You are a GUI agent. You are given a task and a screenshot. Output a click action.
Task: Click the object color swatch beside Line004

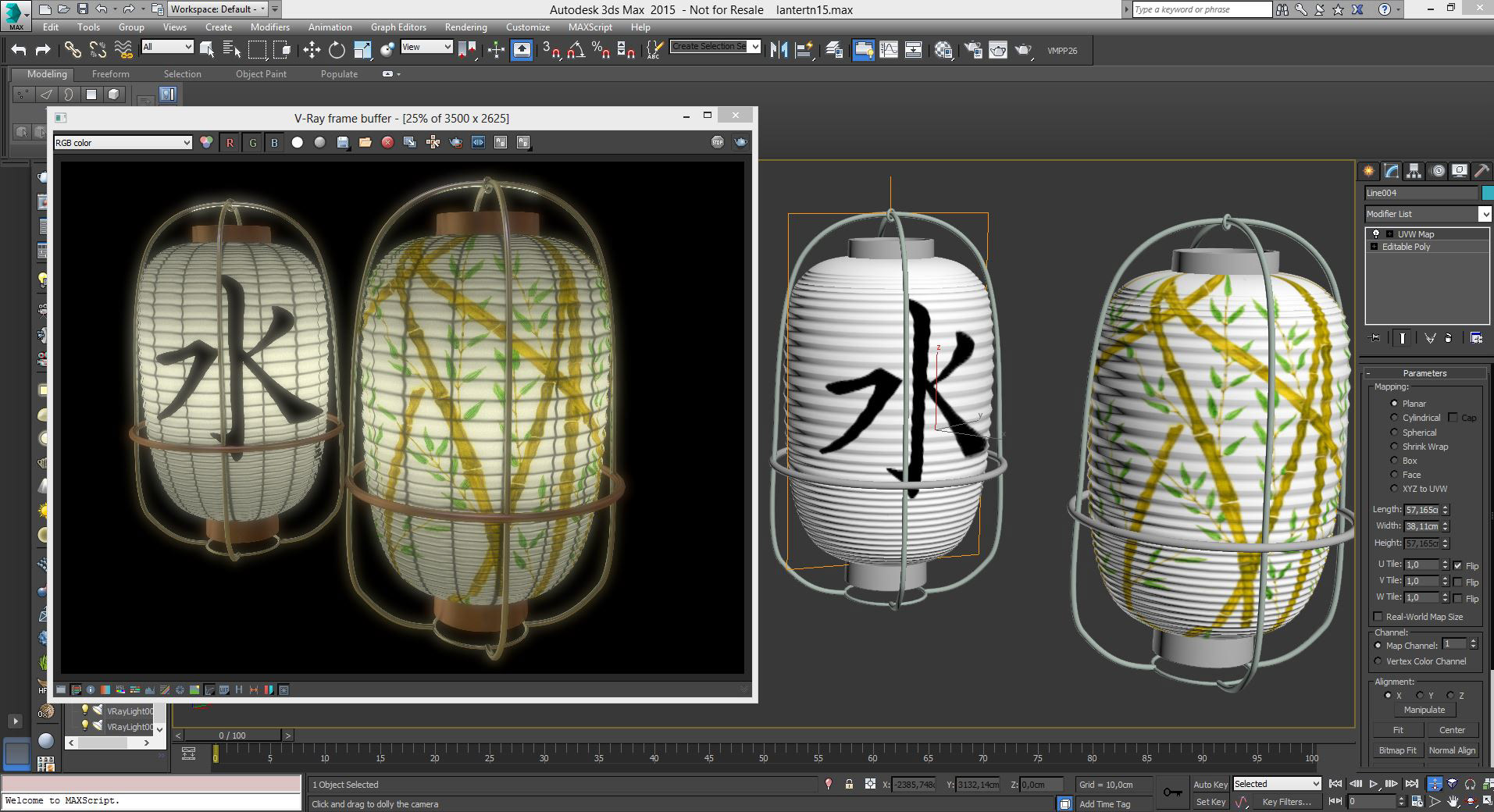coord(1487,193)
